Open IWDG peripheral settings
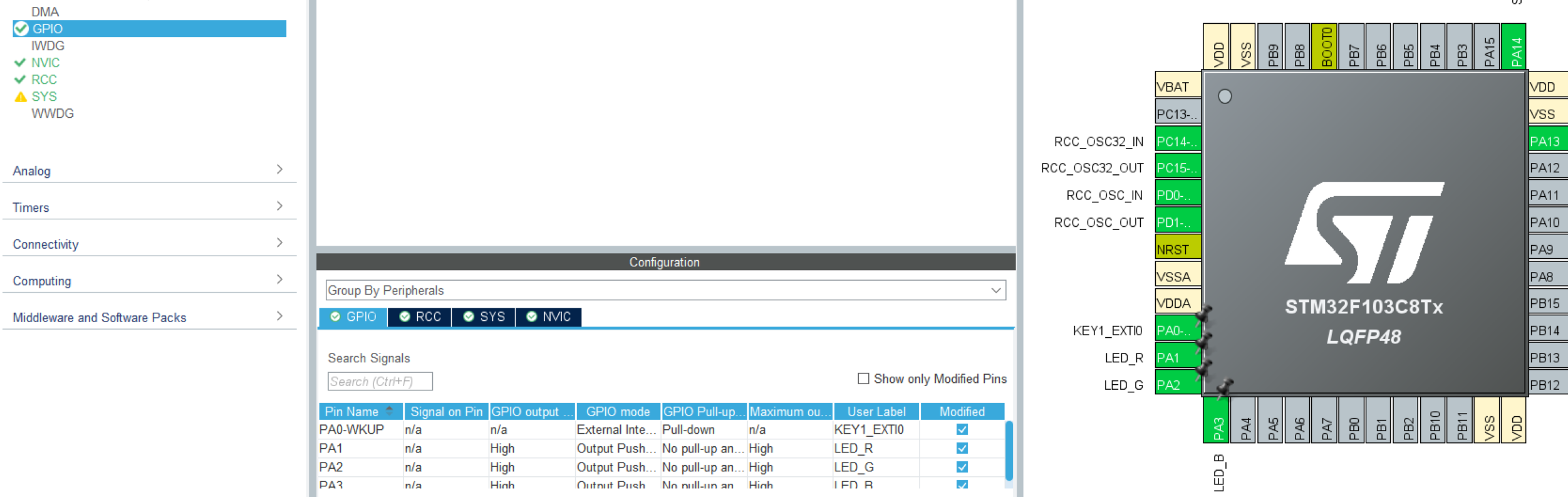Viewport: 1568px width, 497px height. (48, 46)
